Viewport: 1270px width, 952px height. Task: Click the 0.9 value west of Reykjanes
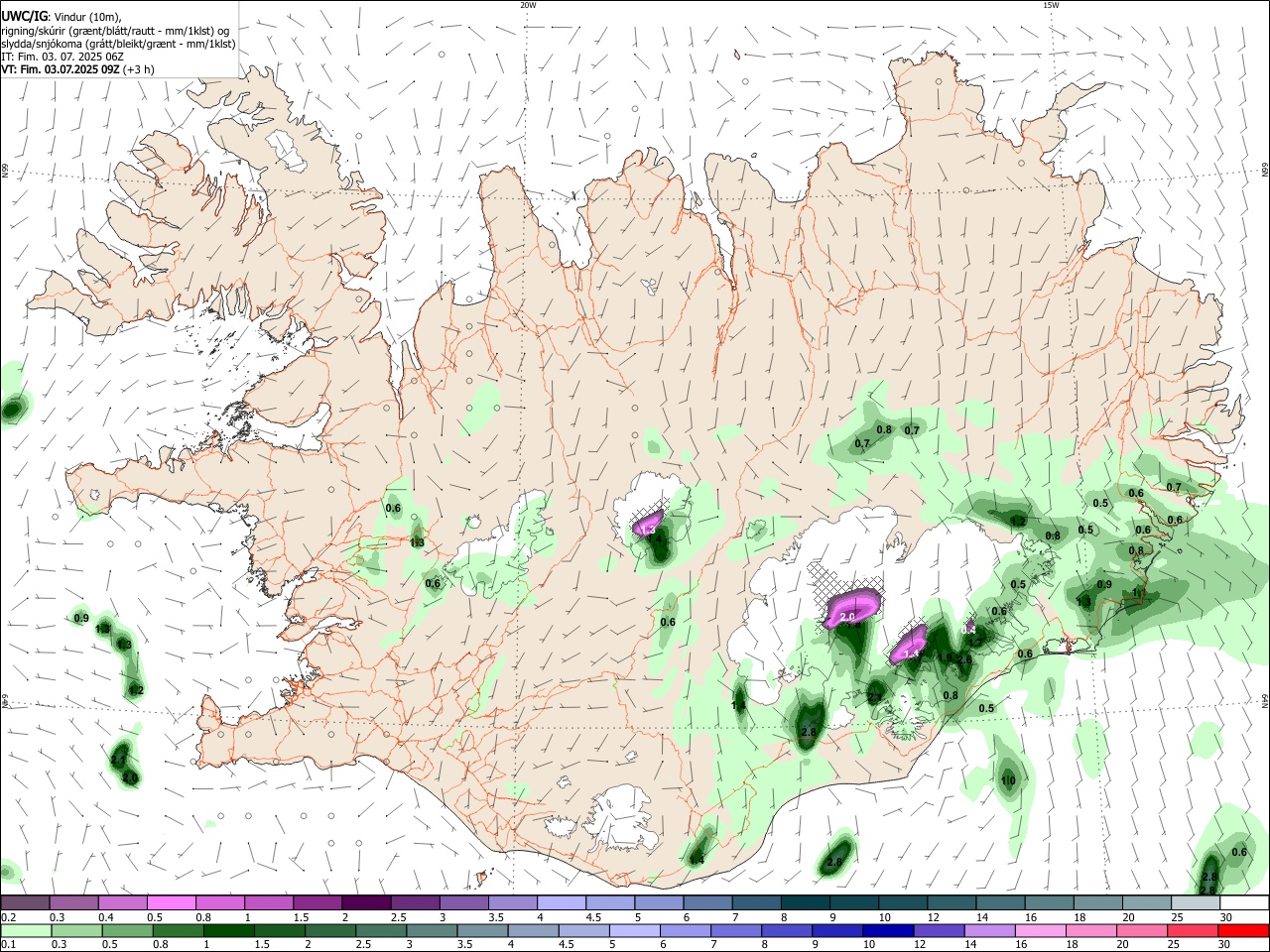tap(81, 619)
